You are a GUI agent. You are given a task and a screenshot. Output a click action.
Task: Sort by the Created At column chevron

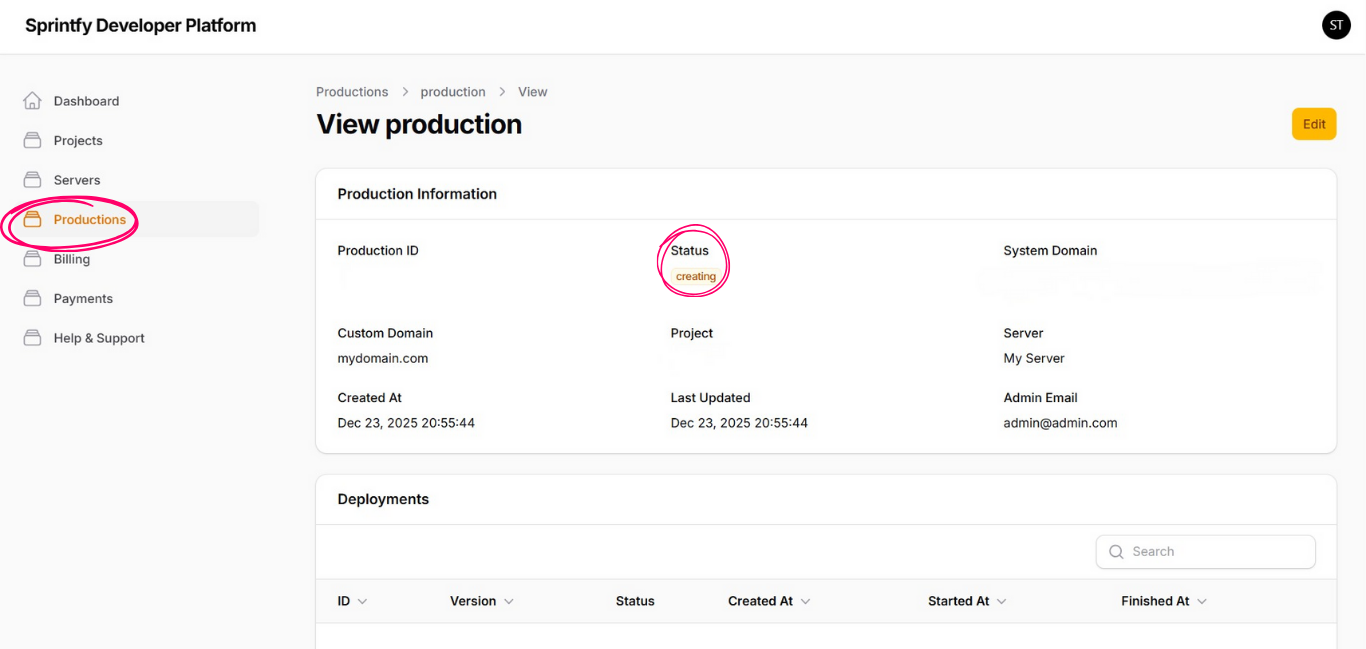pyautogui.click(x=805, y=601)
